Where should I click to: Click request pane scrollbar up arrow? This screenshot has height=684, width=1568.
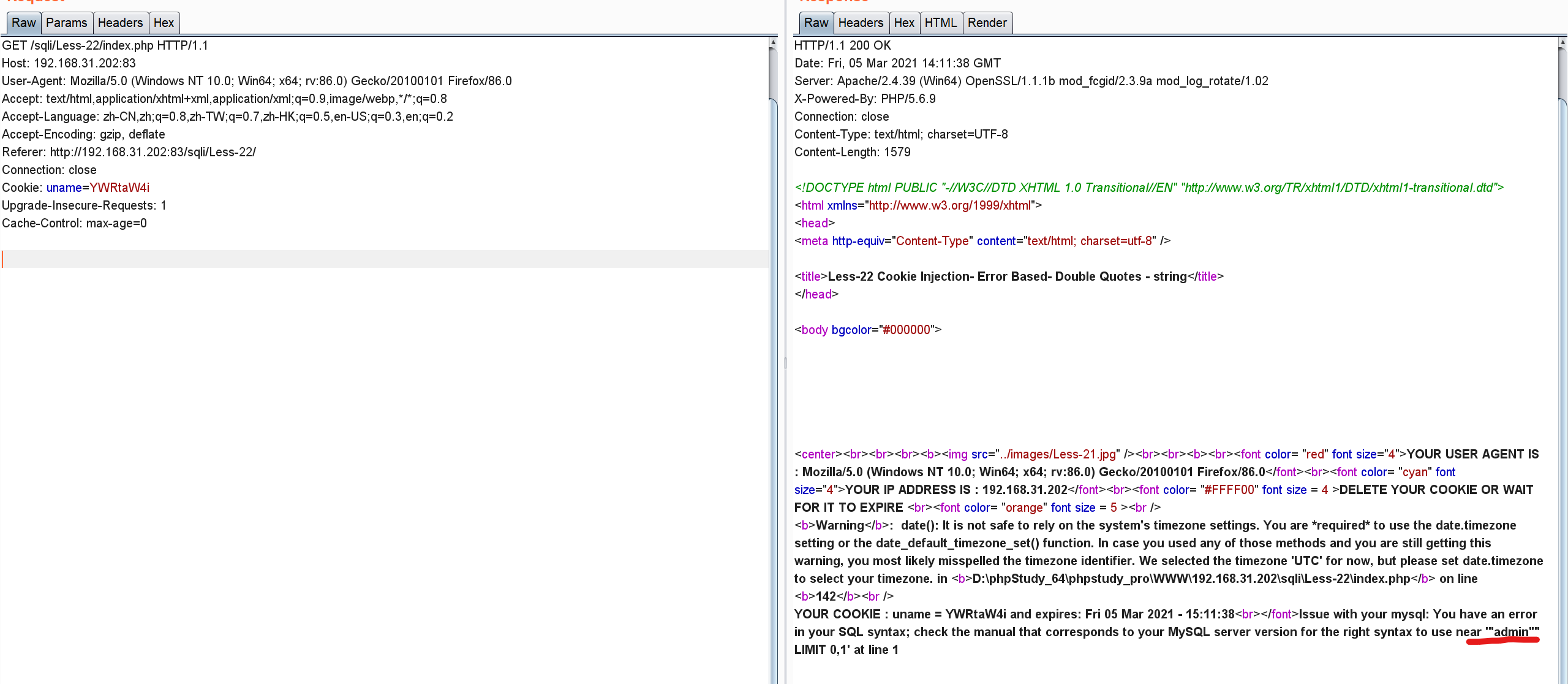(x=773, y=42)
